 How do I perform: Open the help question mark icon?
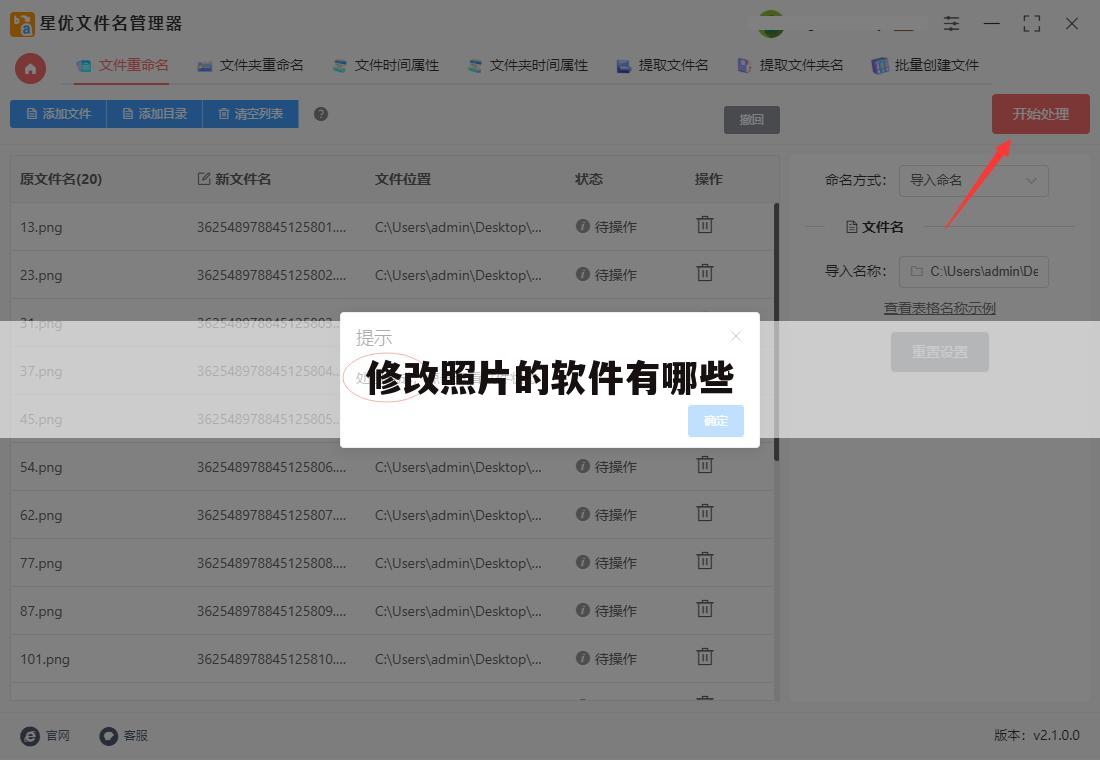point(321,114)
